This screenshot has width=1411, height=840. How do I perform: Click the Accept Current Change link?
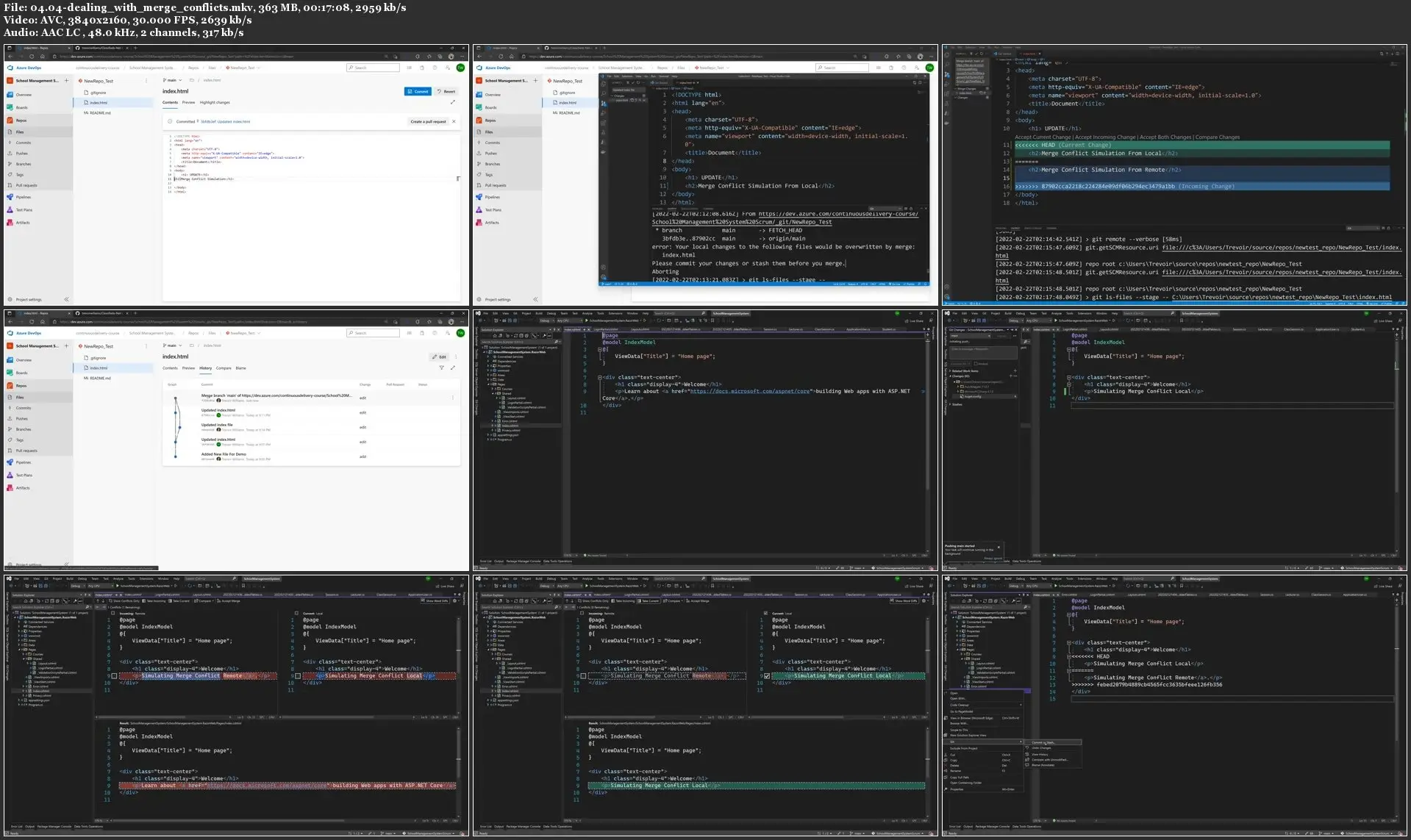1043,137
